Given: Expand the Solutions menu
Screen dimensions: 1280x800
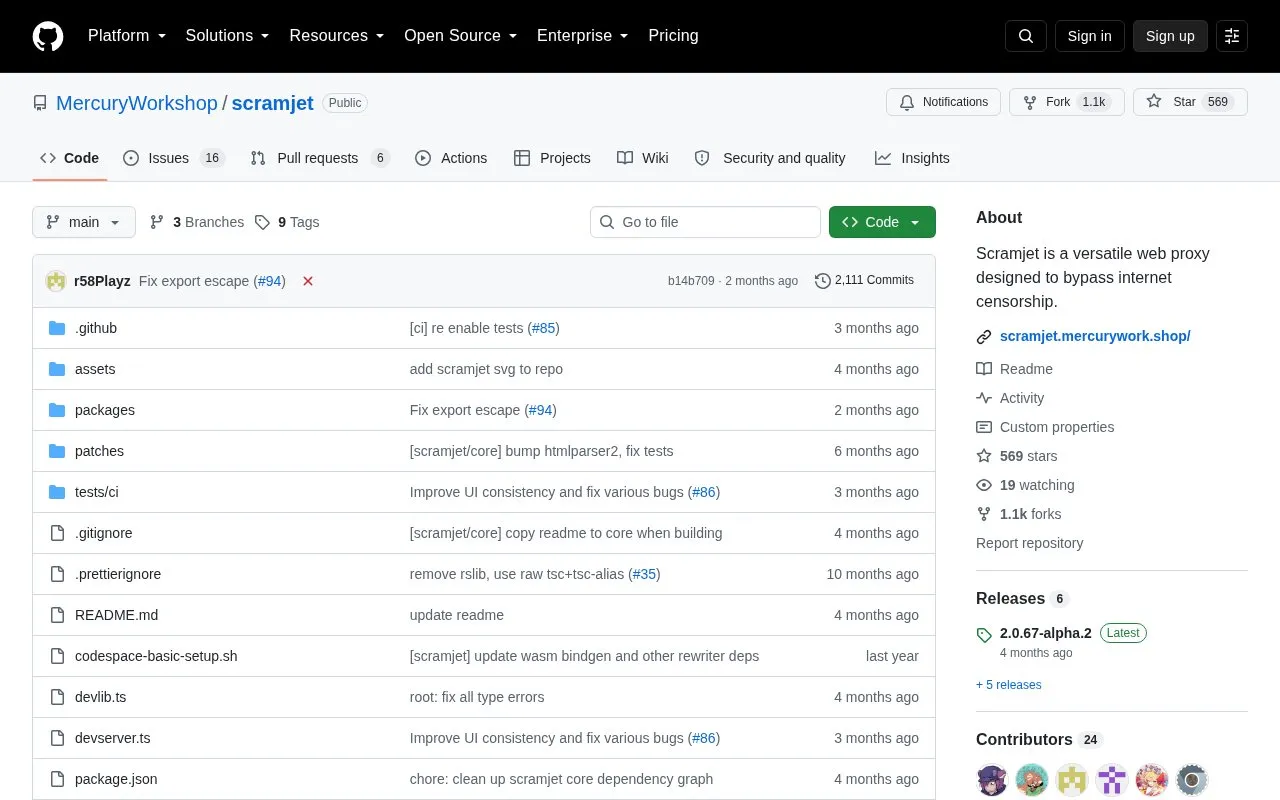Looking at the screenshot, I should pos(227,36).
